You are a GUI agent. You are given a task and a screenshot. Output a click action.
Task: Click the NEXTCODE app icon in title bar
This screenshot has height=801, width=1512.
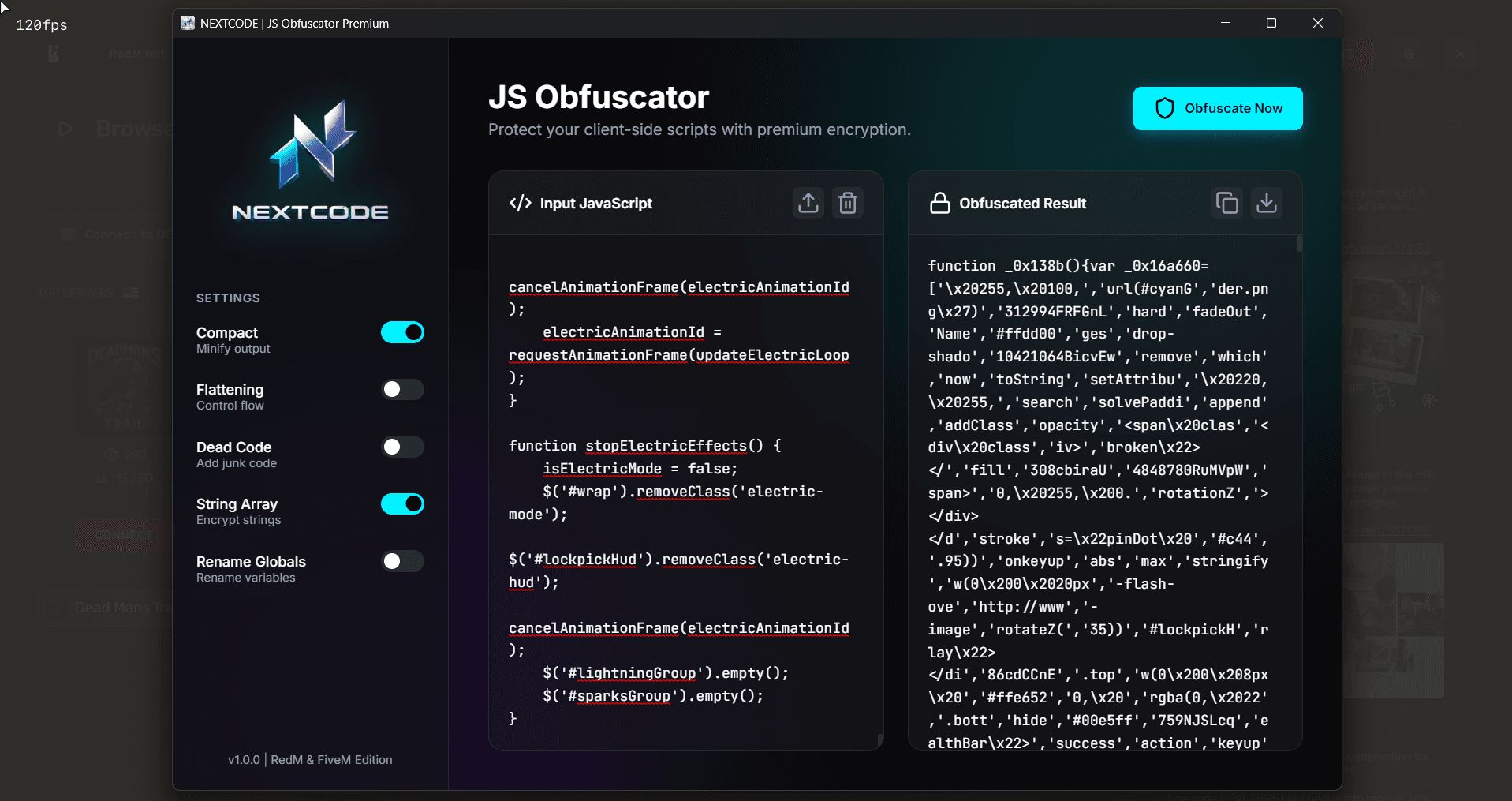188,23
